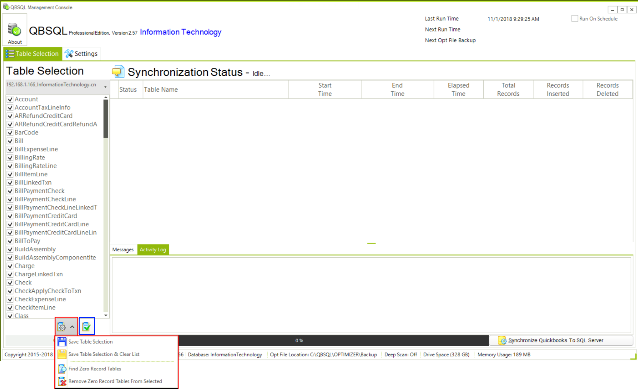This screenshot has height=389, width=638.
Task: Click the table list scroll down arrow
Action: pyautogui.click(x=106, y=315)
